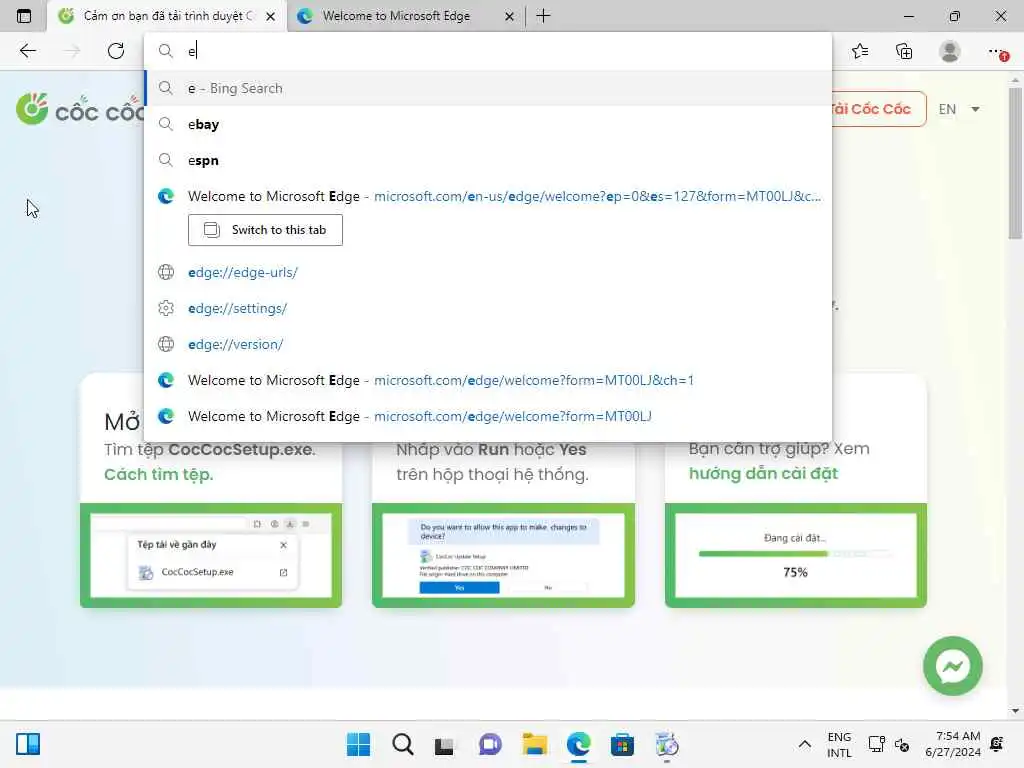Click Microsoft Edge taskbar icon
The height and width of the screenshot is (768, 1024).
pos(579,744)
